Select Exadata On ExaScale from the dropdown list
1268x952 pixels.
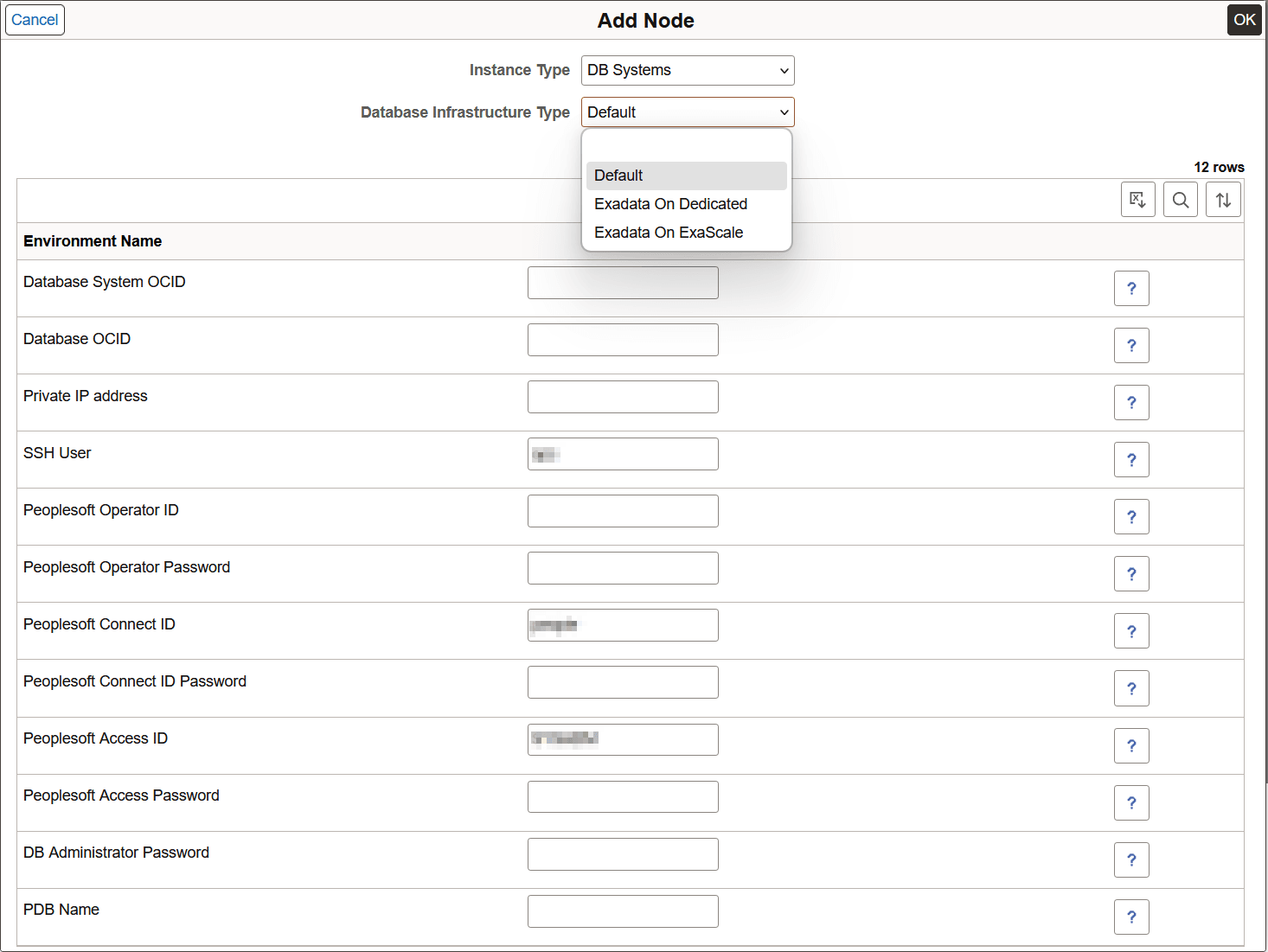[668, 232]
